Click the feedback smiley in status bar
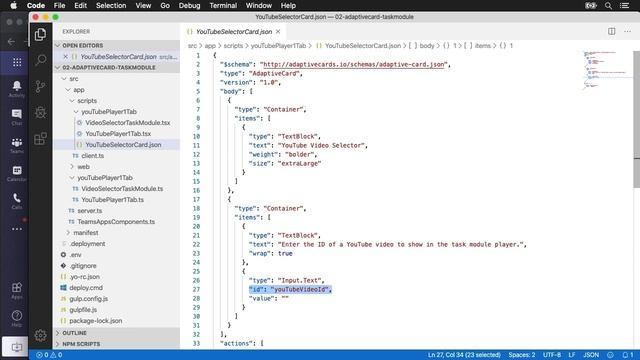The width and height of the screenshot is (640, 360). click(610, 355)
